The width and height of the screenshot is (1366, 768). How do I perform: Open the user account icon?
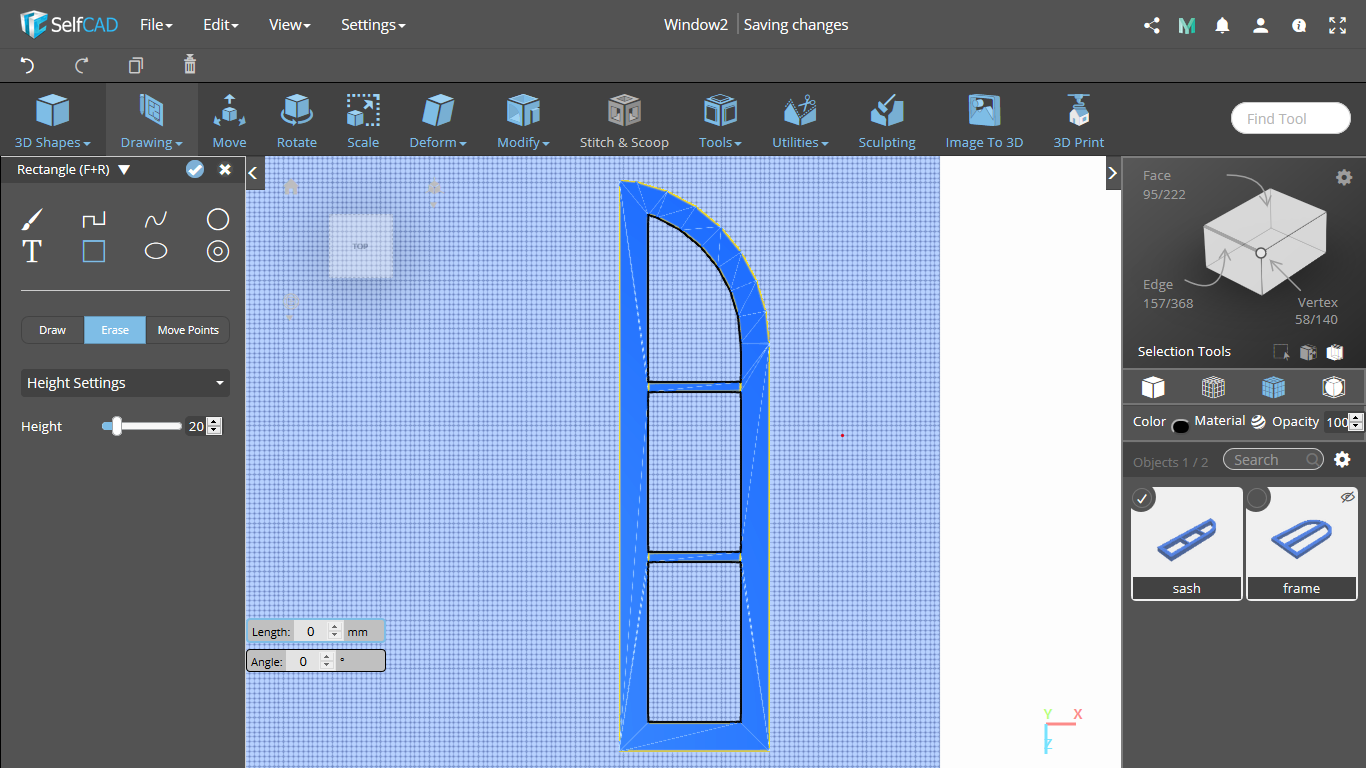(1261, 26)
